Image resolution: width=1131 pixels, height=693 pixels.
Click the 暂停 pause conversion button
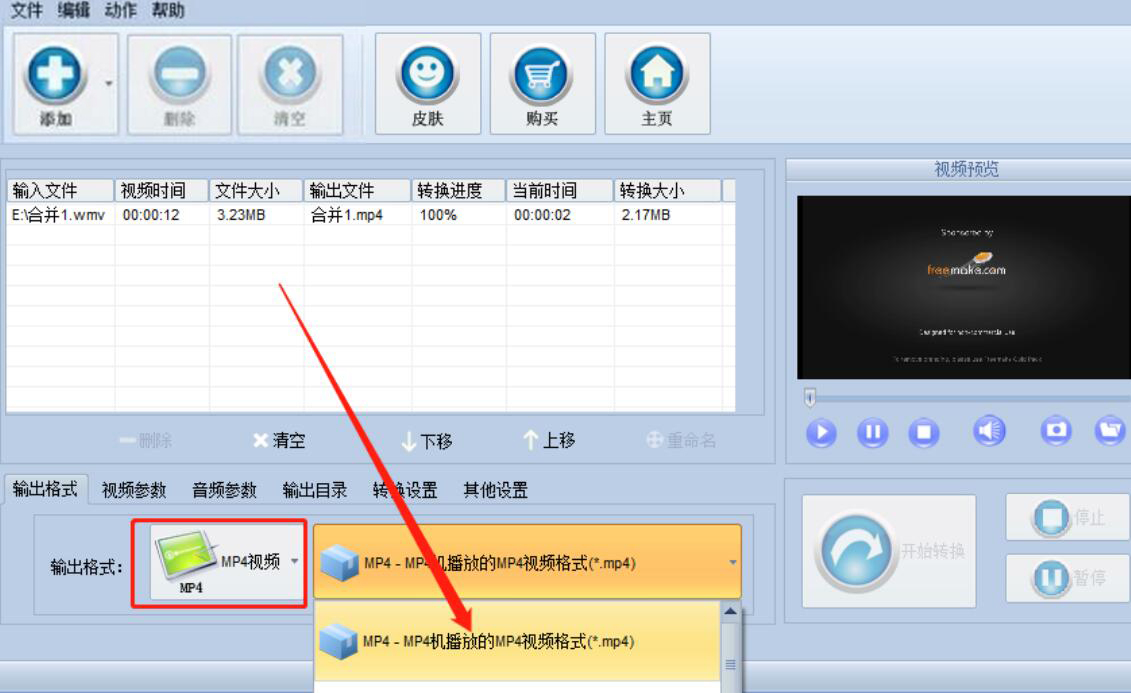pyautogui.click(x=1068, y=578)
